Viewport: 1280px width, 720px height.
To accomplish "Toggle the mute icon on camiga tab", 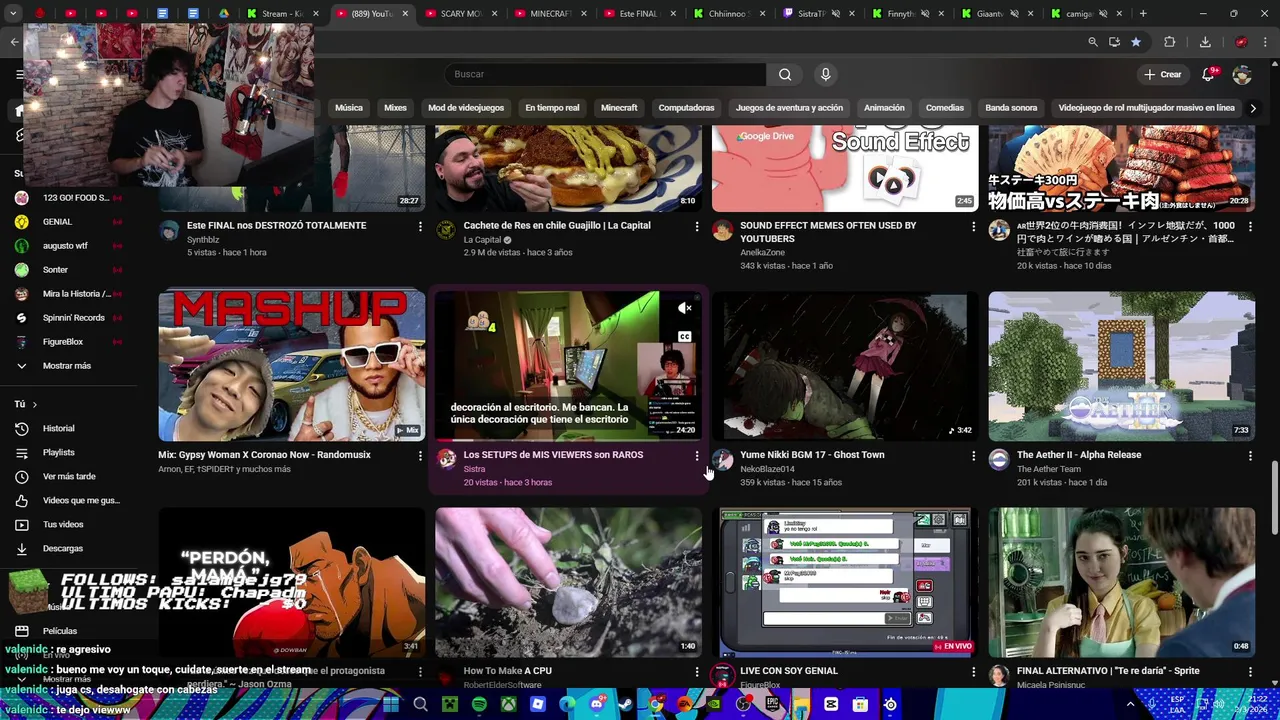I will 1102,14.
